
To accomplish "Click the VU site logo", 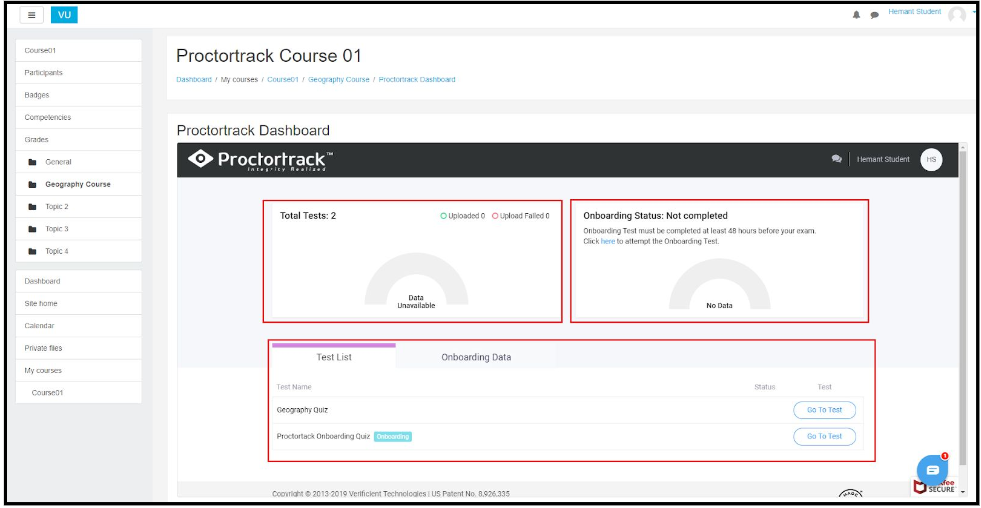I will (64, 15).
